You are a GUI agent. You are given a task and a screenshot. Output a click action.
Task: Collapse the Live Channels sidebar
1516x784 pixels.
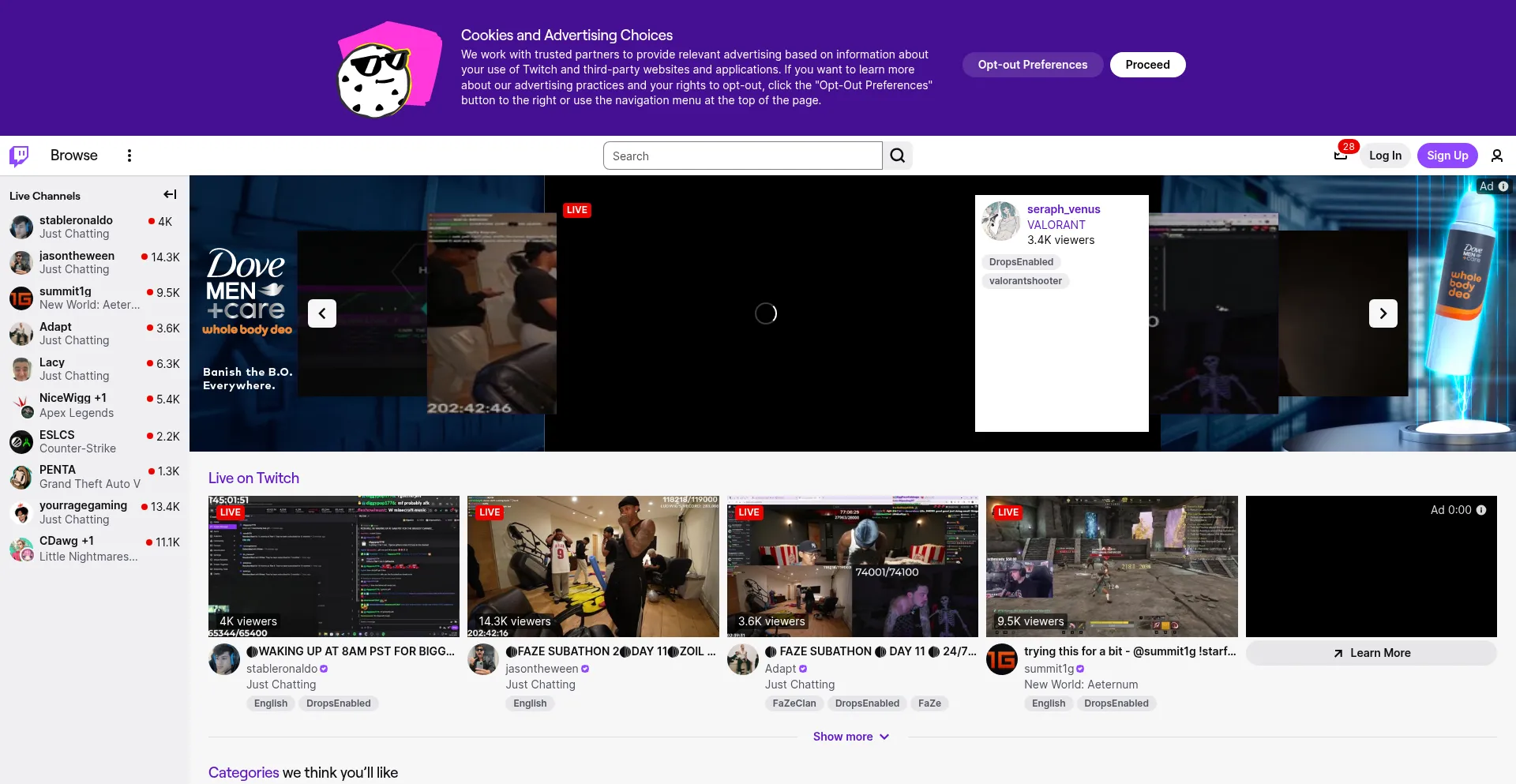pyautogui.click(x=170, y=195)
